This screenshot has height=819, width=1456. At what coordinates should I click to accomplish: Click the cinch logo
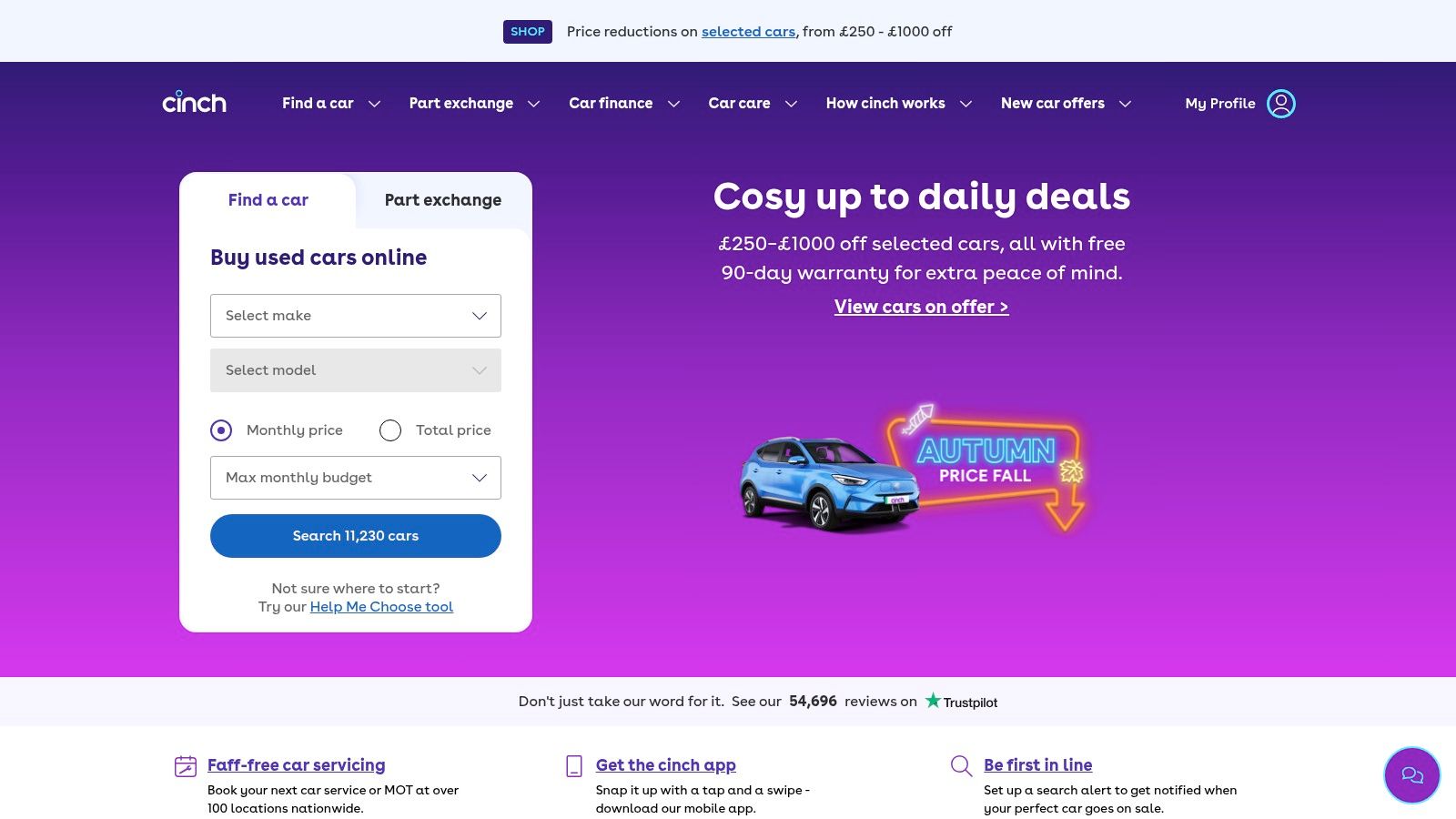click(194, 102)
